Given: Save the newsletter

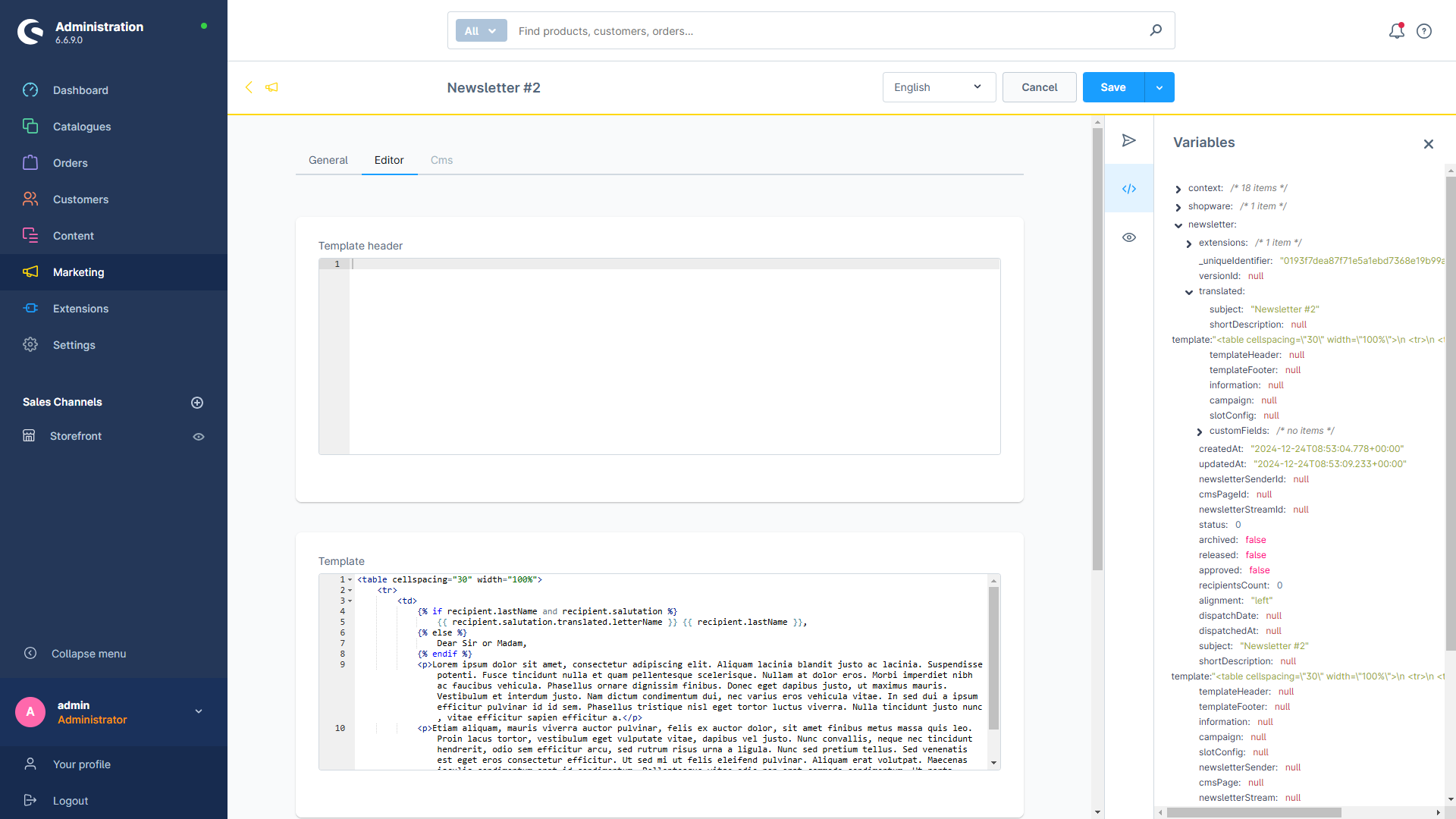Looking at the screenshot, I should click(1113, 87).
